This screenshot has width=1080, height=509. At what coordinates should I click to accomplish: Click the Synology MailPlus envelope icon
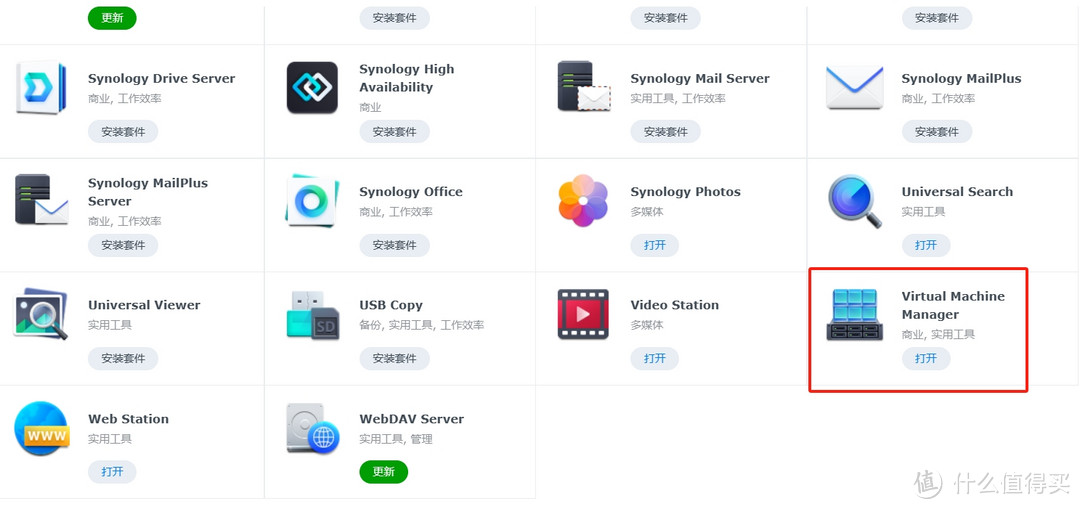(855, 87)
